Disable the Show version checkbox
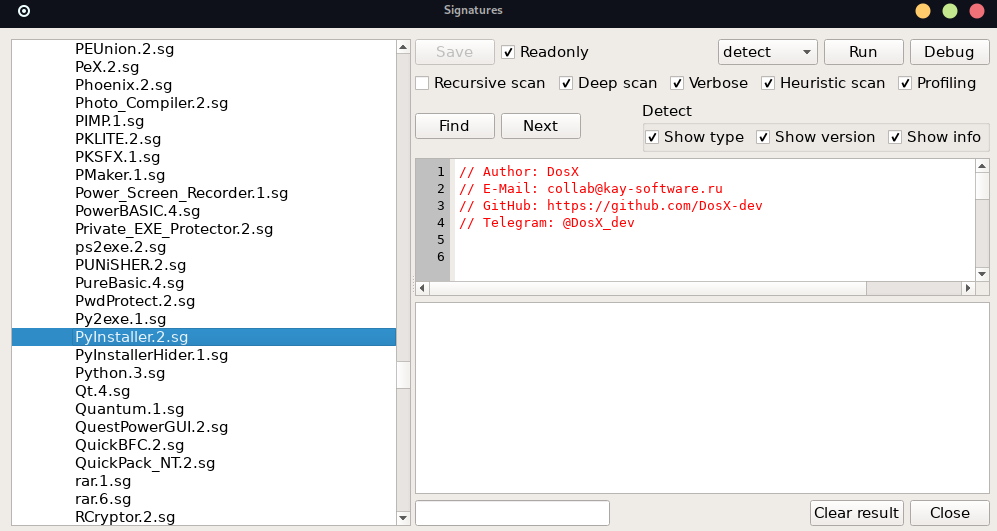 [763, 137]
